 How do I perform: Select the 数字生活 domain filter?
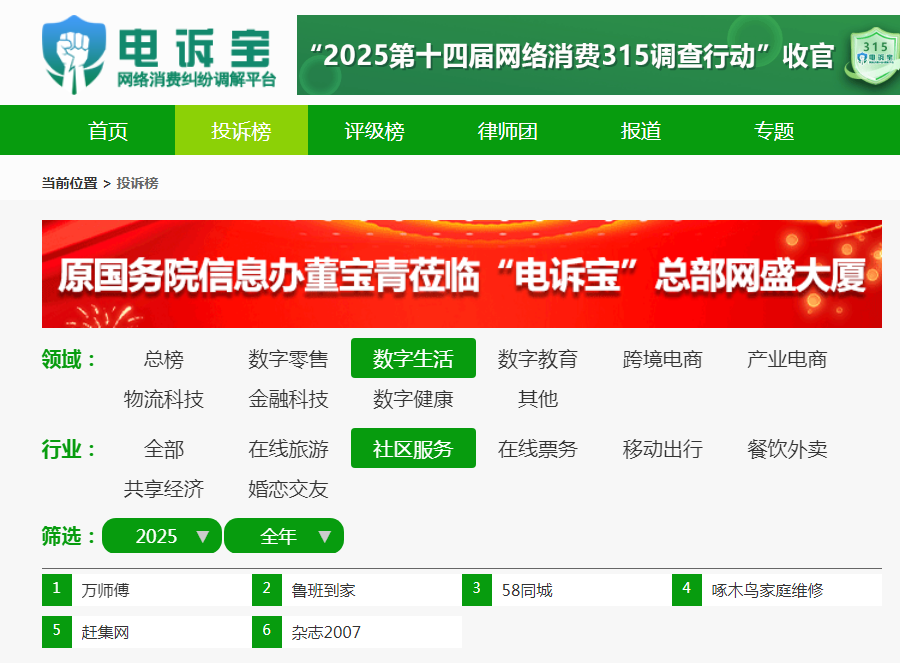pyautogui.click(x=413, y=358)
